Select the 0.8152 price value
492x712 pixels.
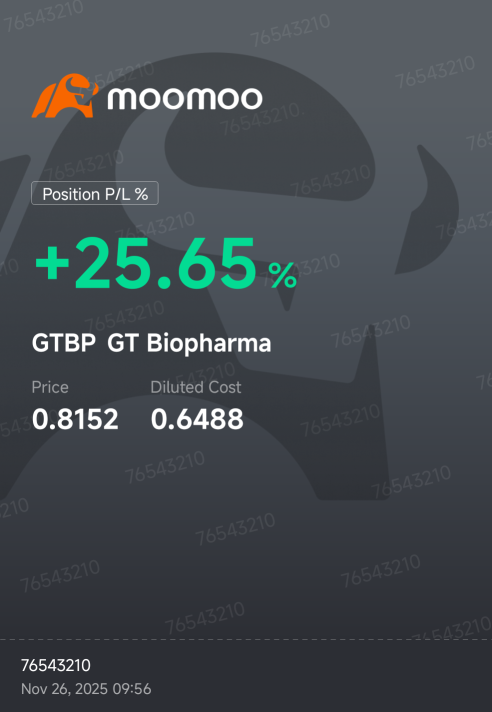pyautogui.click(x=75, y=419)
